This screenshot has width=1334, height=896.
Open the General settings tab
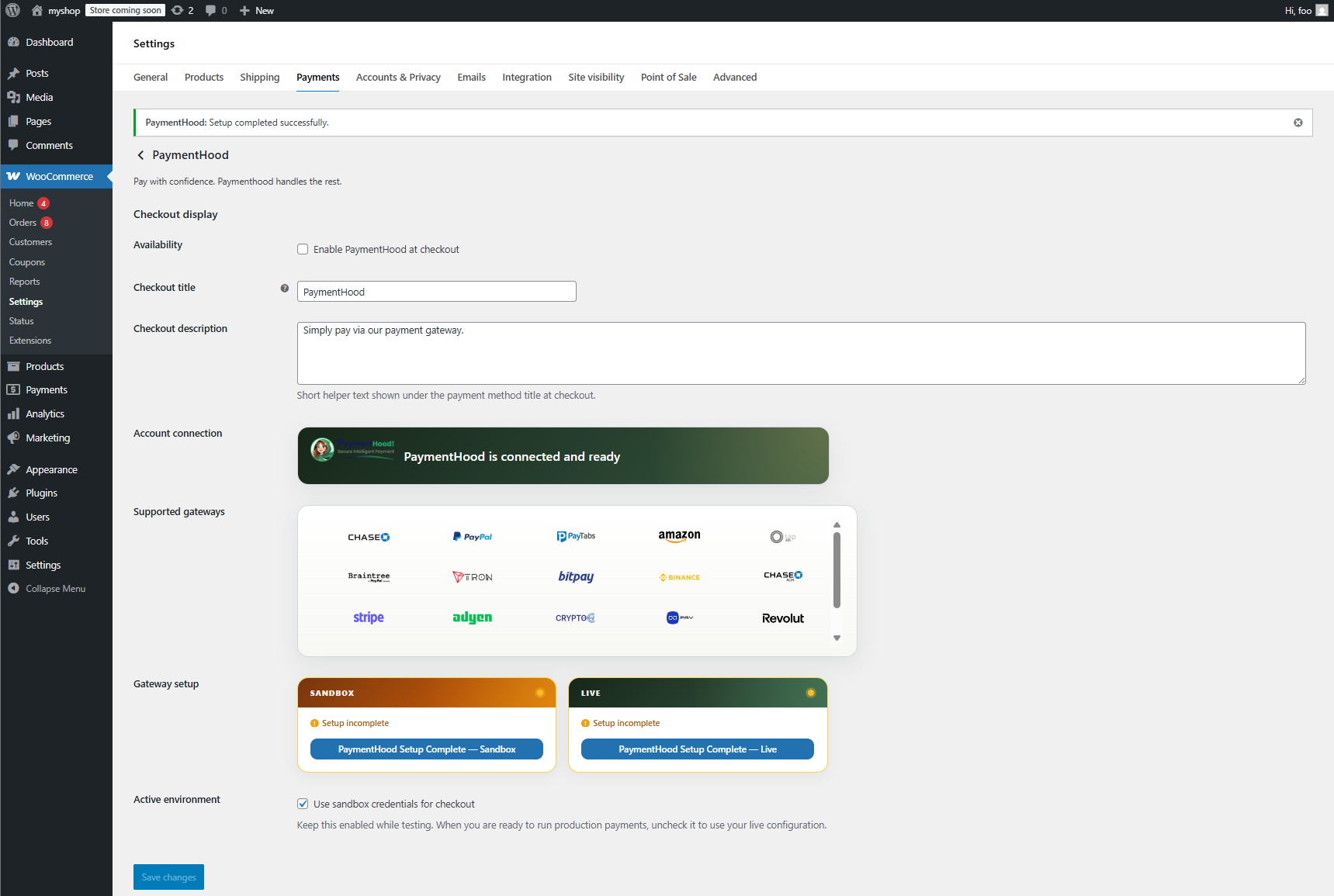pyautogui.click(x=151, y=77)
